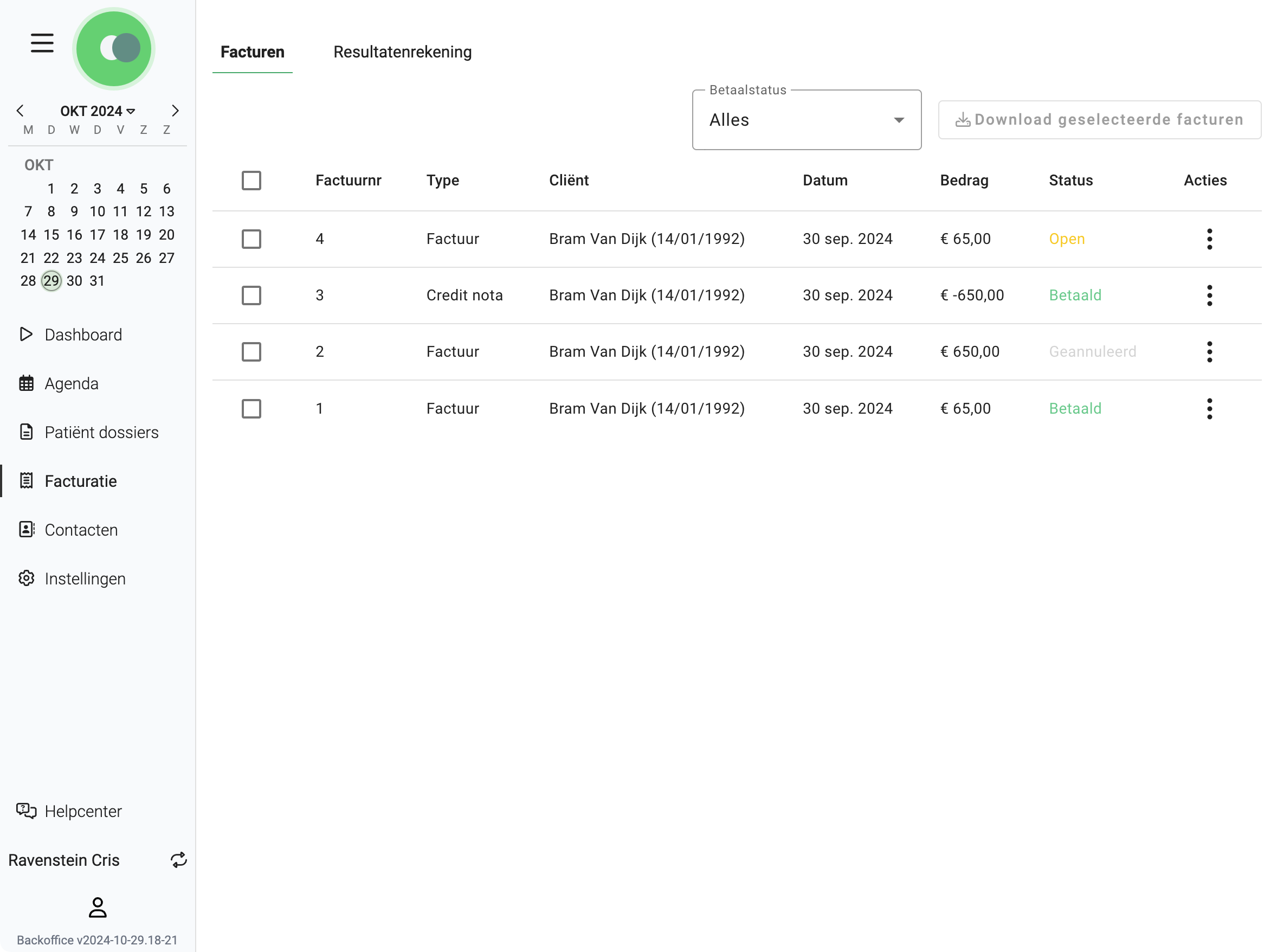Click the green logo icon
The height and width of the screenshot is (952, 1277).
click(x=113, y=48)
